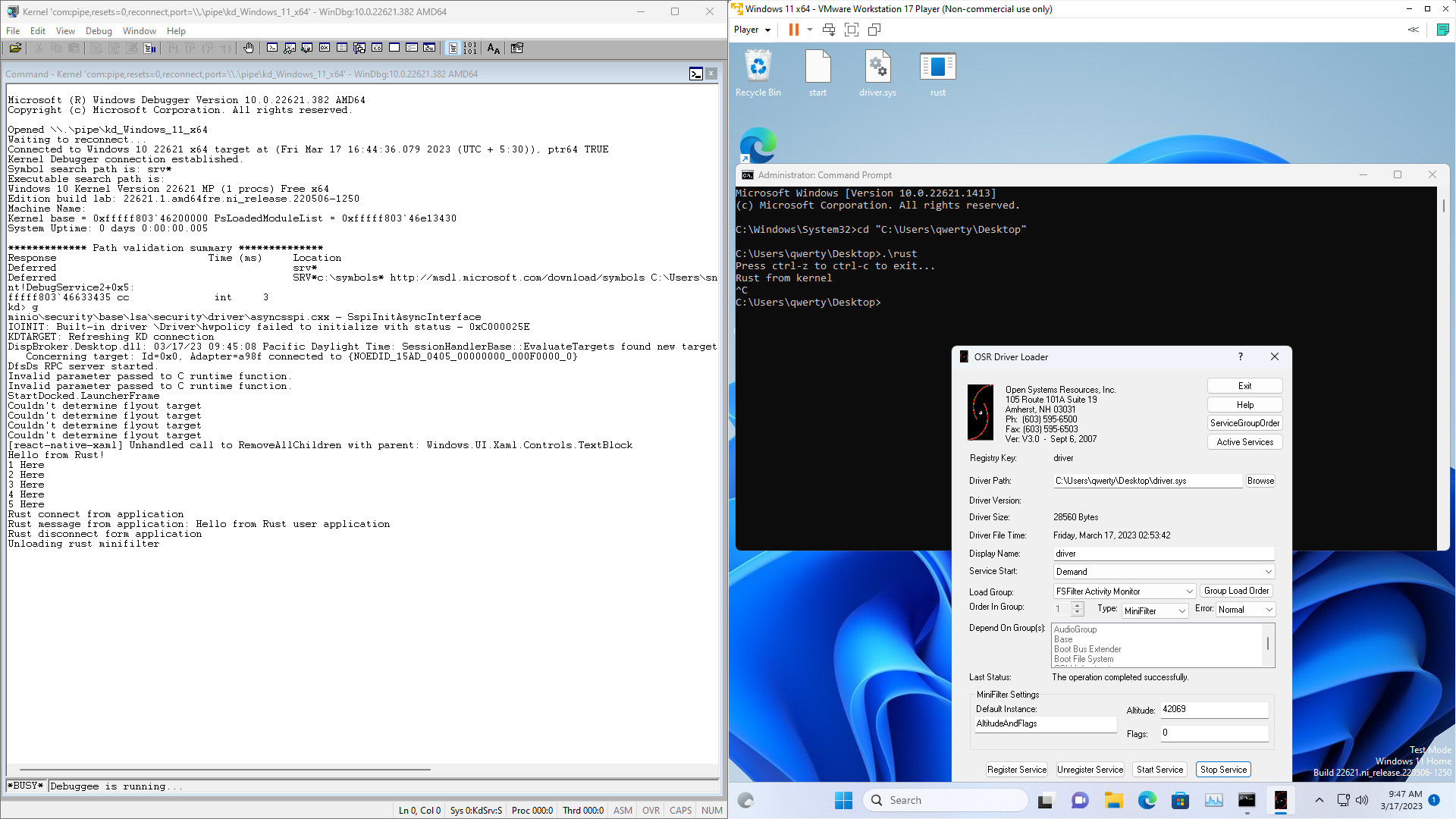Click the Active Services button
This screenshot has width=1456, height=819.
pos(1244,442)
